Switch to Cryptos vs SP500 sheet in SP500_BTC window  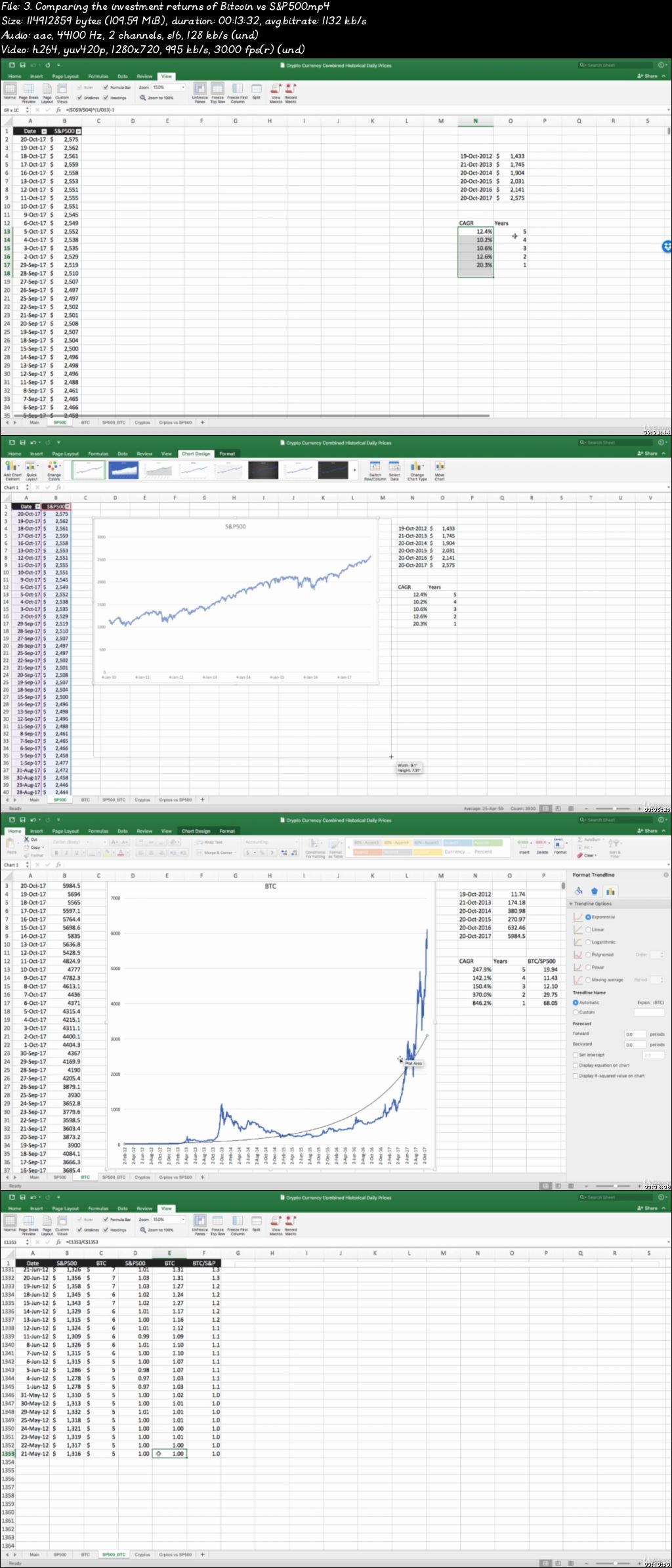[x=175, y=1554]
